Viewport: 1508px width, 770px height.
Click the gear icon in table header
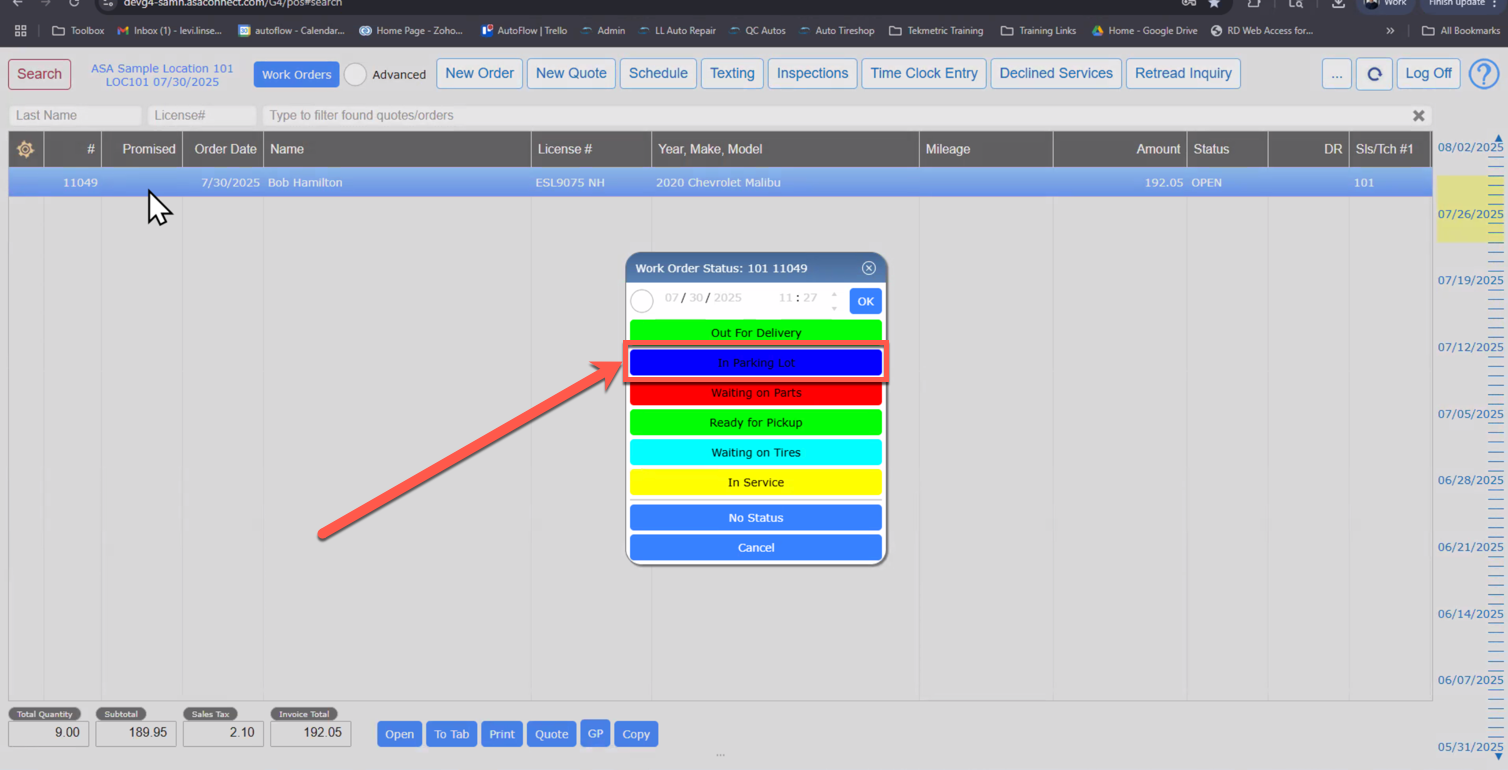click(x=25, y=149)
